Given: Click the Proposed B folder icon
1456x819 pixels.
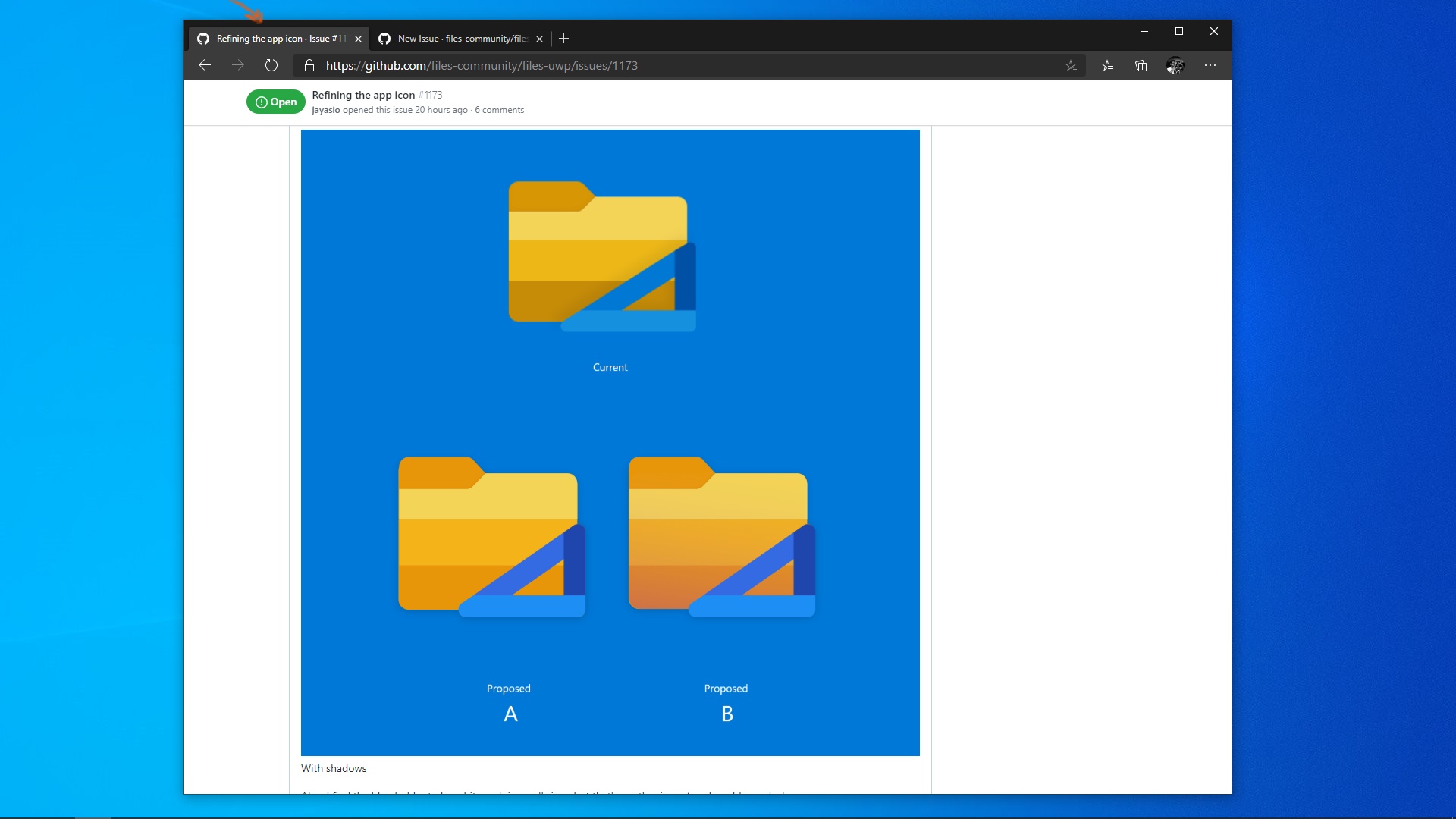Looking at the screenshot, I should [721, 537].
